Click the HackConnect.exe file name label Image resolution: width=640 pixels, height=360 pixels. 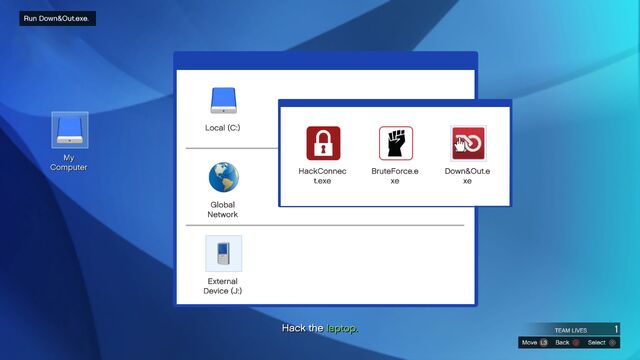[x=322, y=176]
